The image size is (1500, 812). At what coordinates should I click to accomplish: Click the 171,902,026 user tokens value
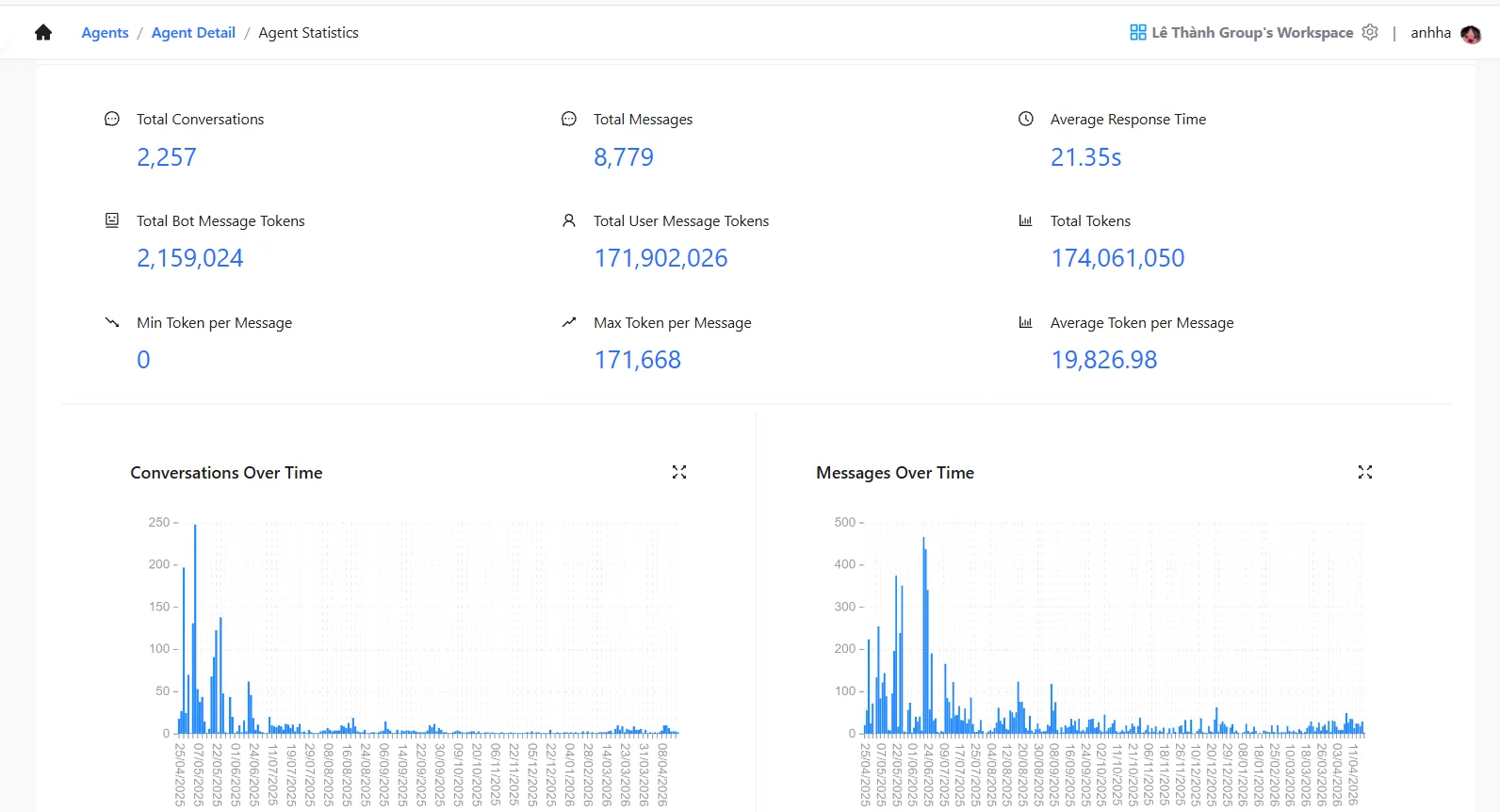point(660,258)
